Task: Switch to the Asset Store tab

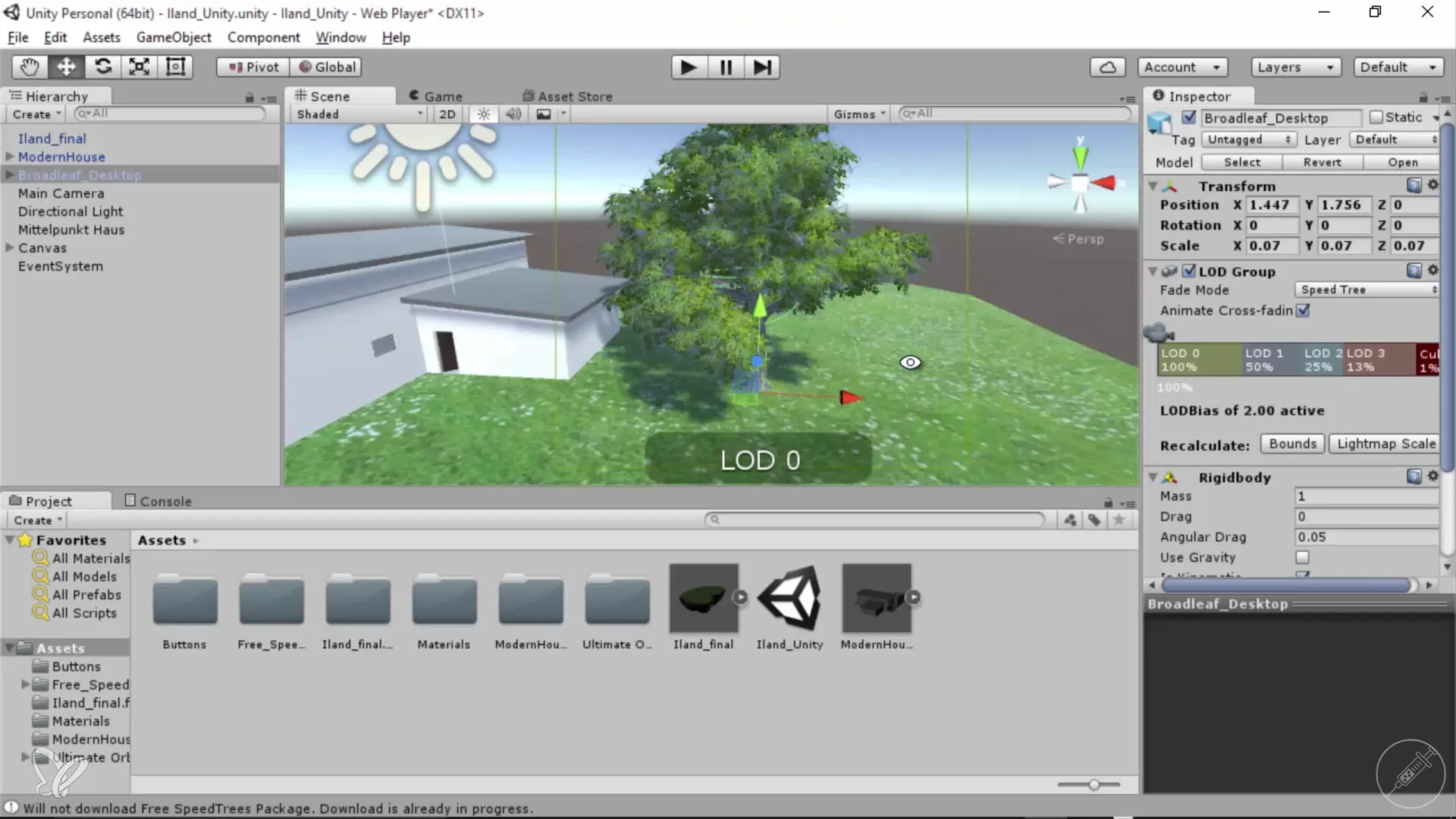Action: (x=567, y=96)
